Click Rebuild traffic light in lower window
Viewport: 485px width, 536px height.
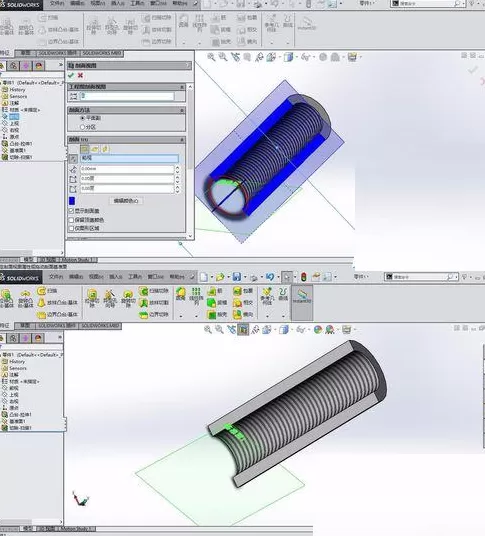coord(304,277)
